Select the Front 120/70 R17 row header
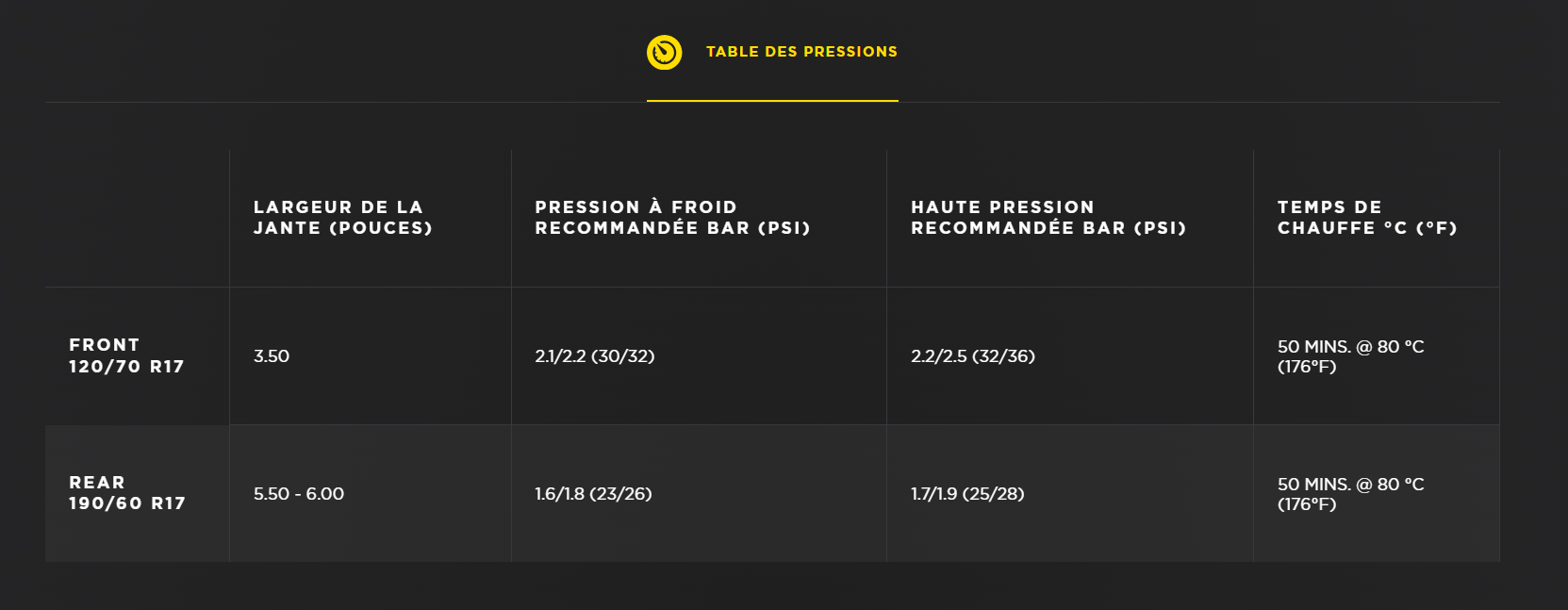Screen dimensions: 1568x610 pos(126,356)
